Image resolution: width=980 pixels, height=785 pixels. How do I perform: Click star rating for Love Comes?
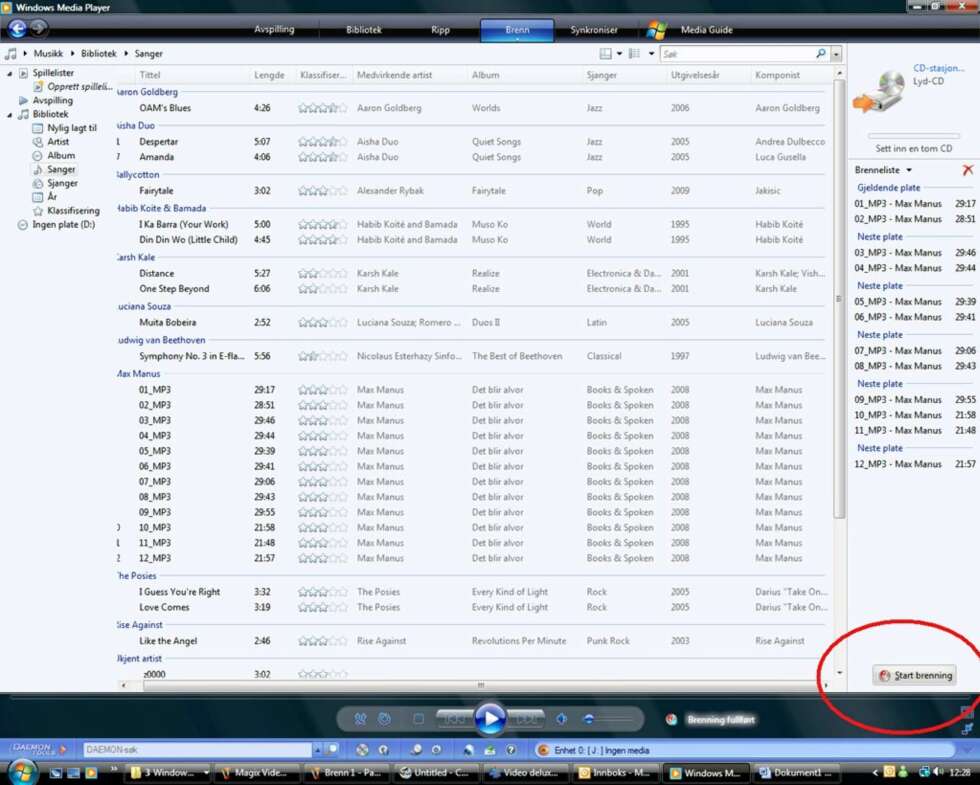tap(322, 608)
